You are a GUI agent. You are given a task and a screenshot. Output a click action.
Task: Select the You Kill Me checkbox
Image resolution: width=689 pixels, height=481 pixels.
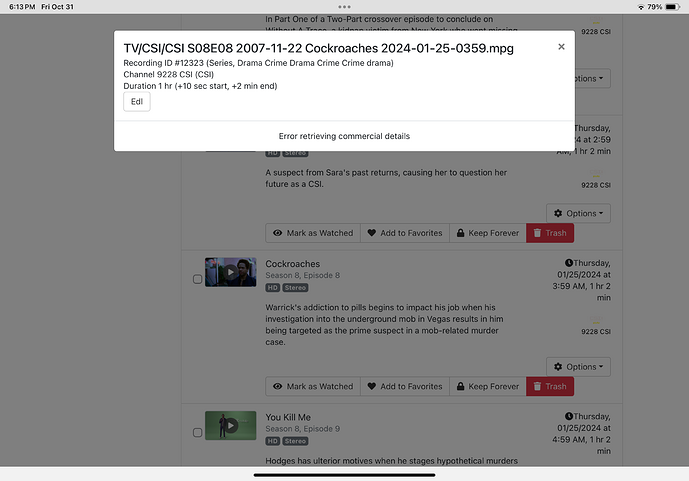click(x=197, y=432)
